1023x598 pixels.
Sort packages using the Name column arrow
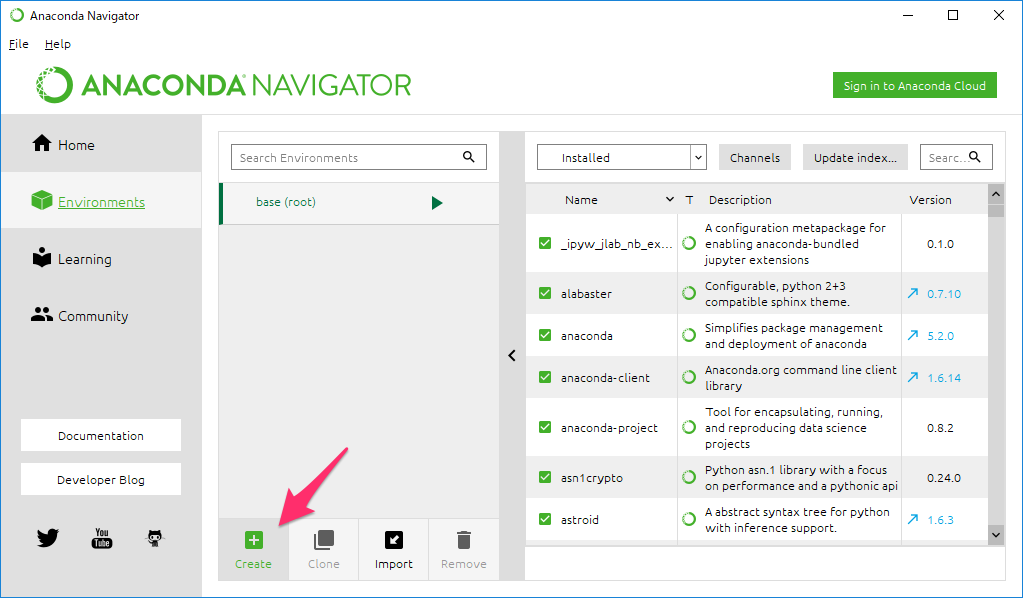pos(669,200)
